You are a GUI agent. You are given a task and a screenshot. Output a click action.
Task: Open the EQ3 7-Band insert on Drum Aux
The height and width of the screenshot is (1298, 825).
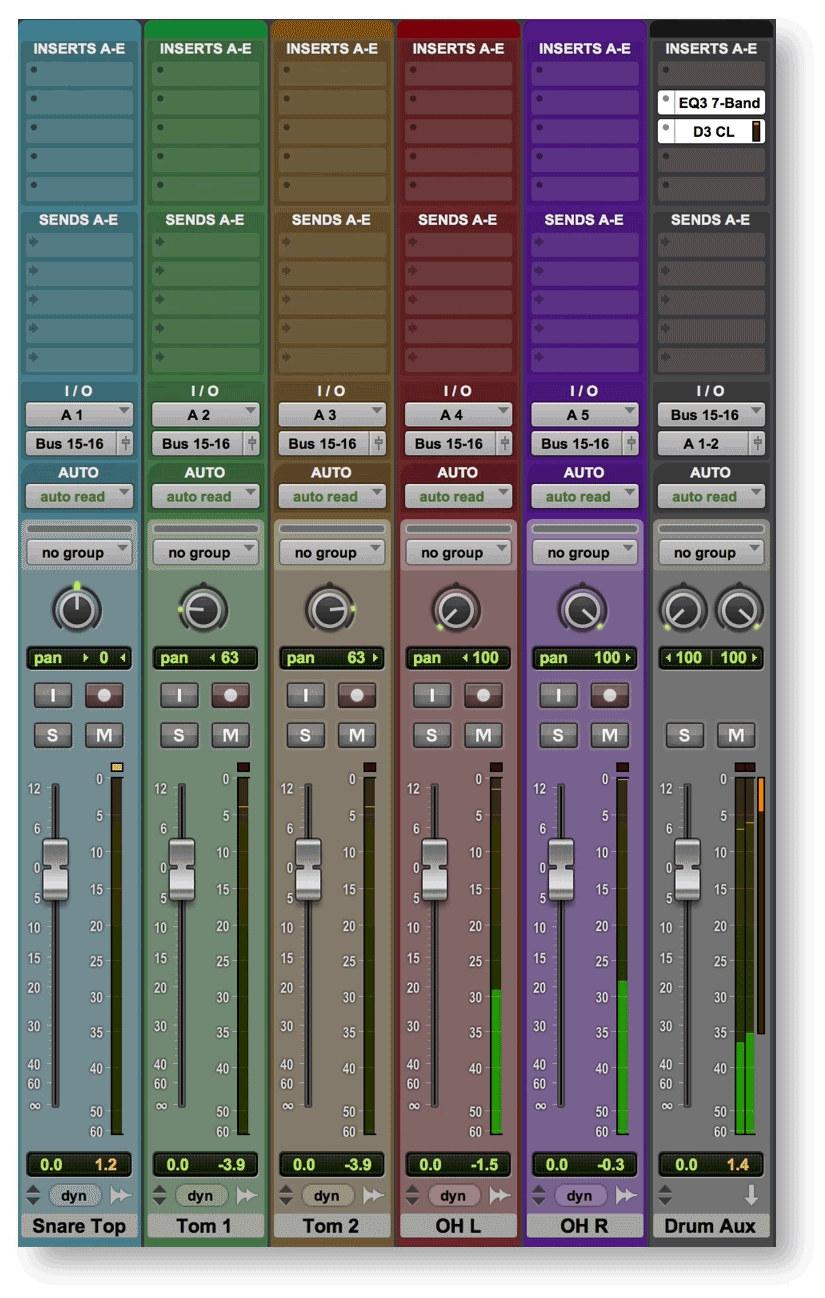click(x=718, y=102)
